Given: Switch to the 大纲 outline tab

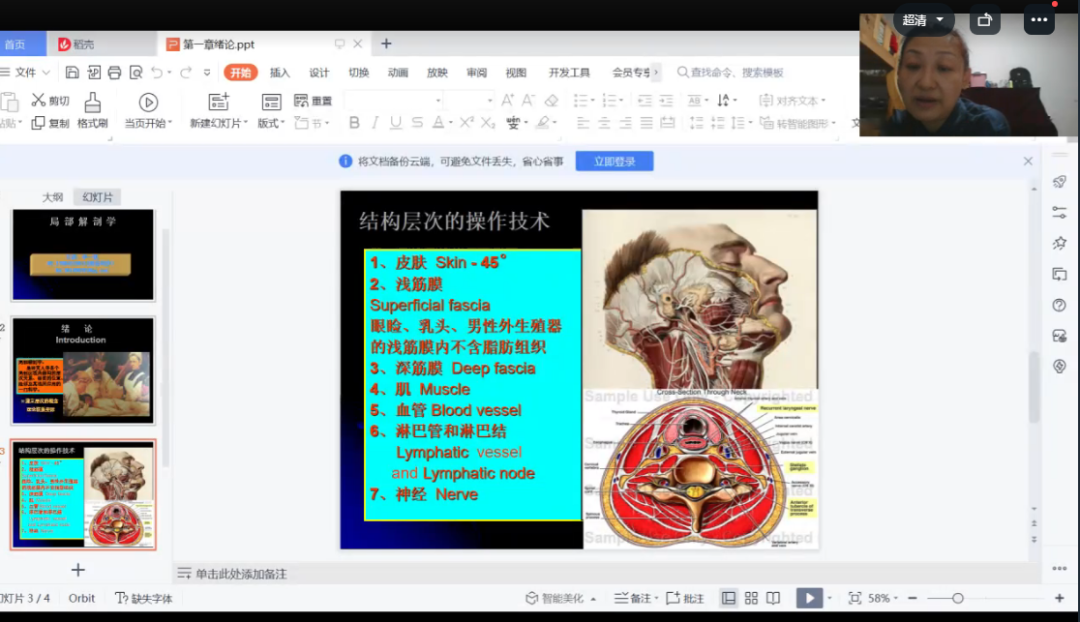Looking at the screenshot, I should 52,197.
